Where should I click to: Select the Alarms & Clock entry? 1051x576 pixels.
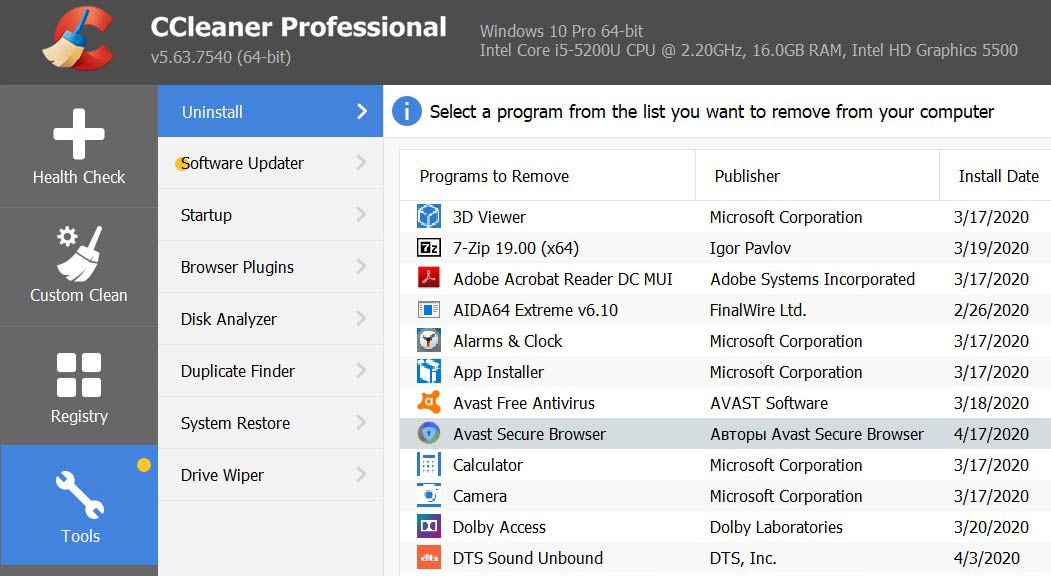coord(508,341)
